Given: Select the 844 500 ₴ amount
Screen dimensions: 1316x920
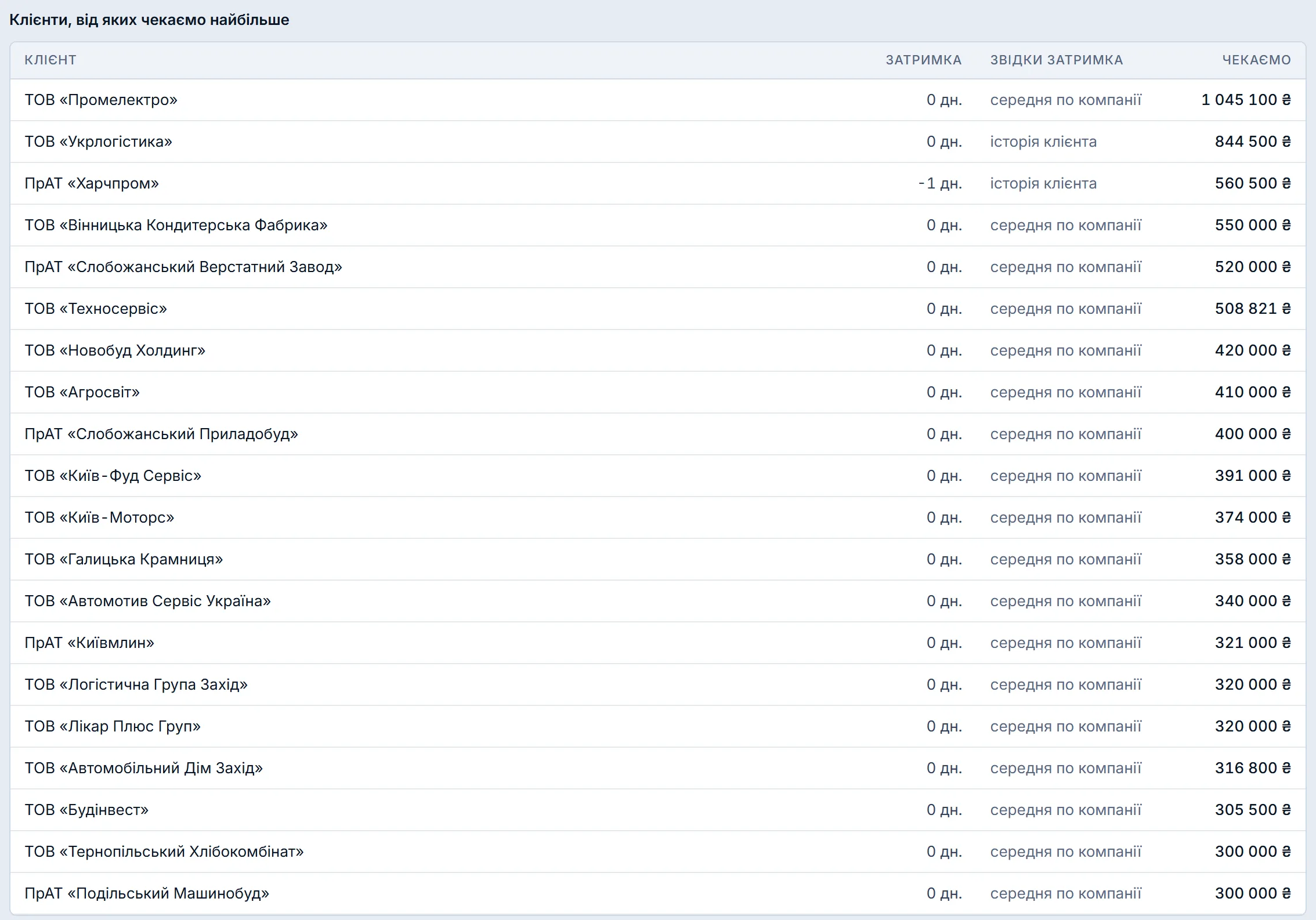Looking at the screenshot, I should pyautogui.click(x=1253, y=142).
